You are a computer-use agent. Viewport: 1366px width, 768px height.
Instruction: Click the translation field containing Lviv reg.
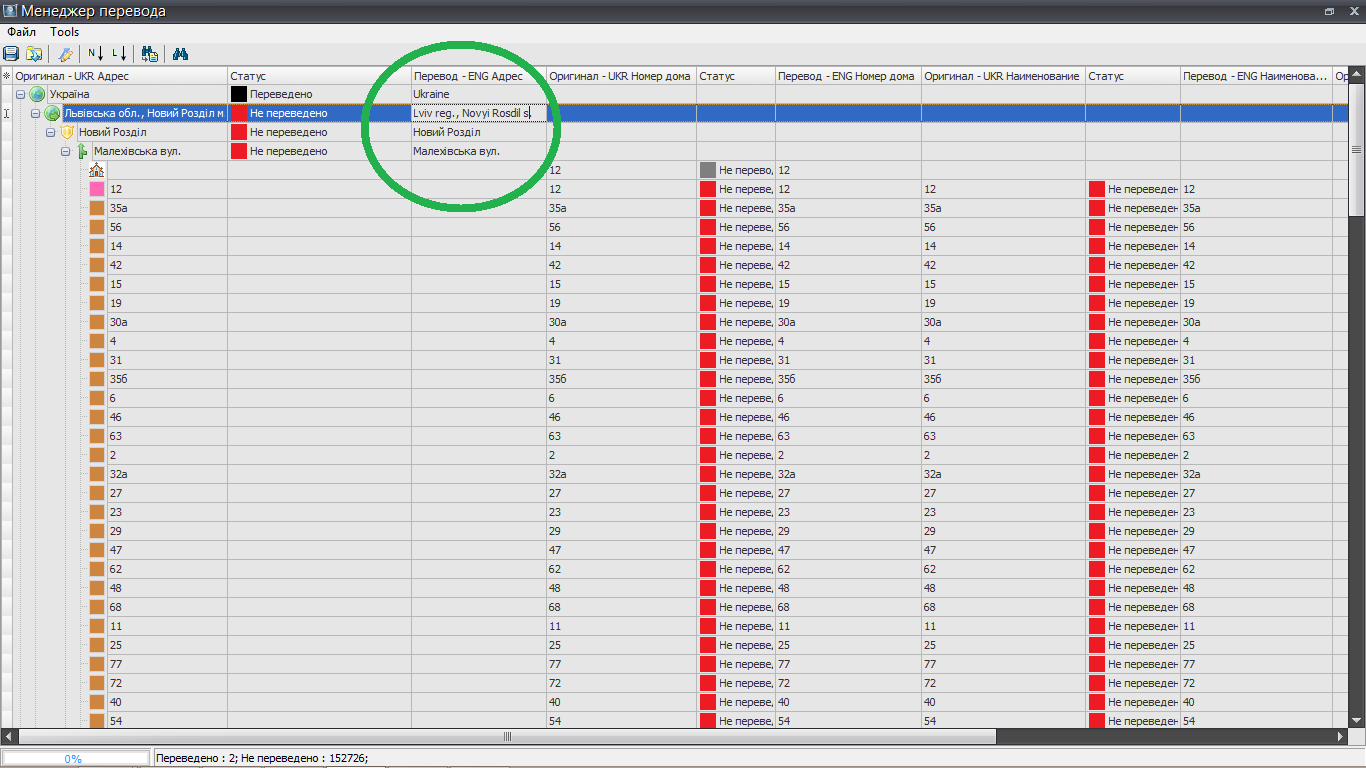pyautogui.click(x=478, y=113)
